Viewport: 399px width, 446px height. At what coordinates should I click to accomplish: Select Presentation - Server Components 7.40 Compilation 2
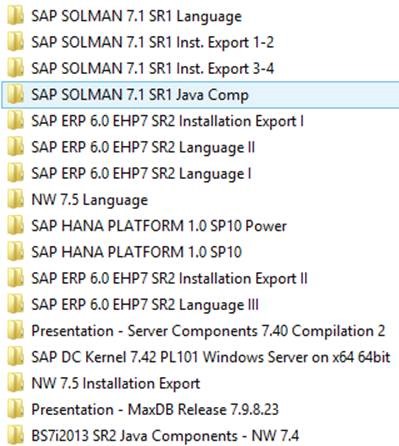(x=208, y=331)
